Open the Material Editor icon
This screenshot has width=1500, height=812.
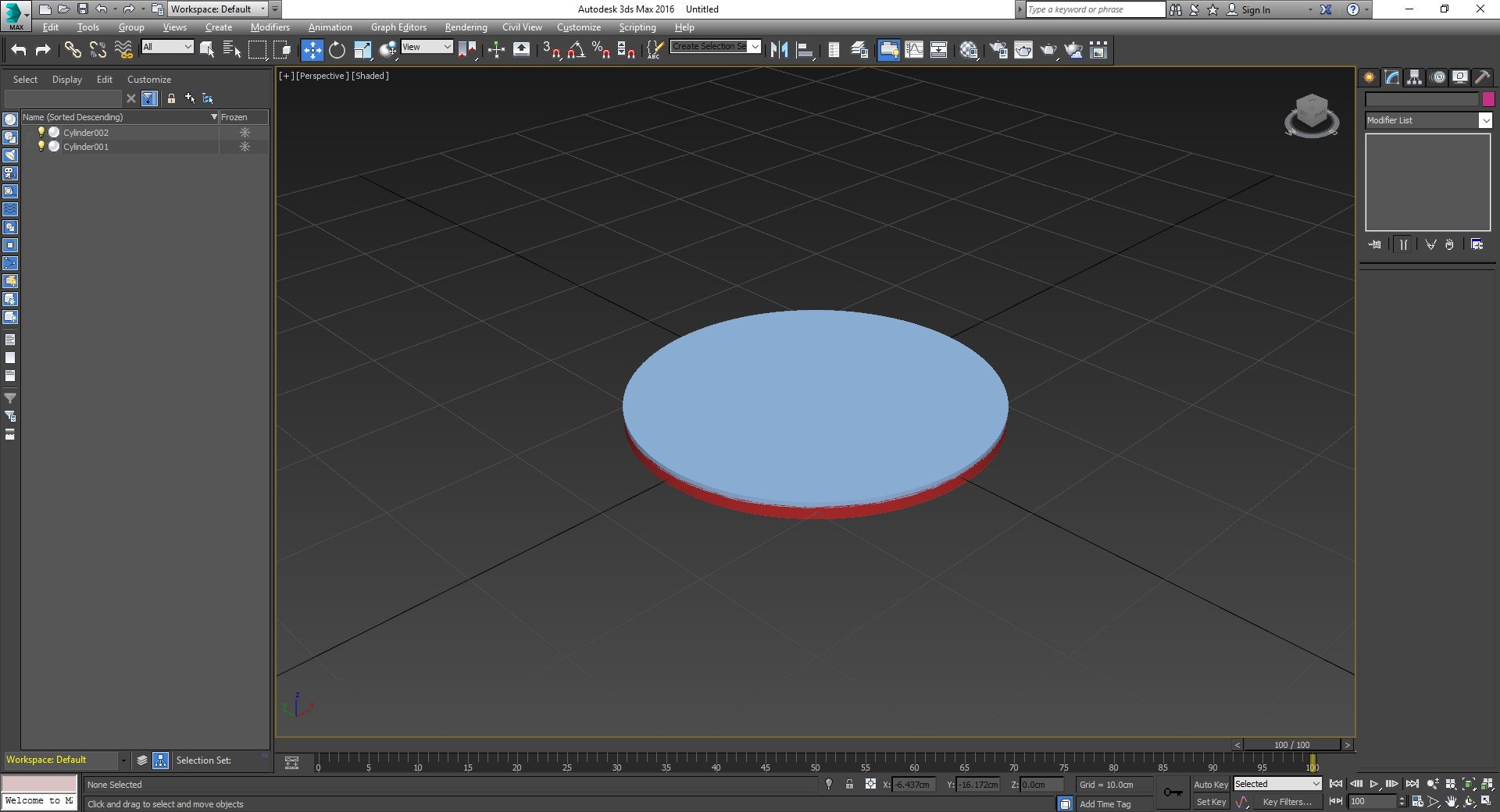point(970,50)
